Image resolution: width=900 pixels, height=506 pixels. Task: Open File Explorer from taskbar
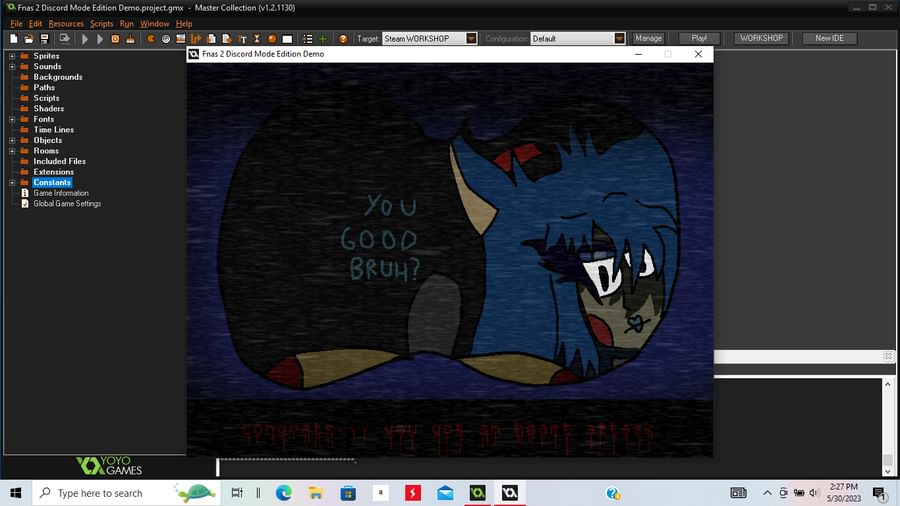coord(316,493)
